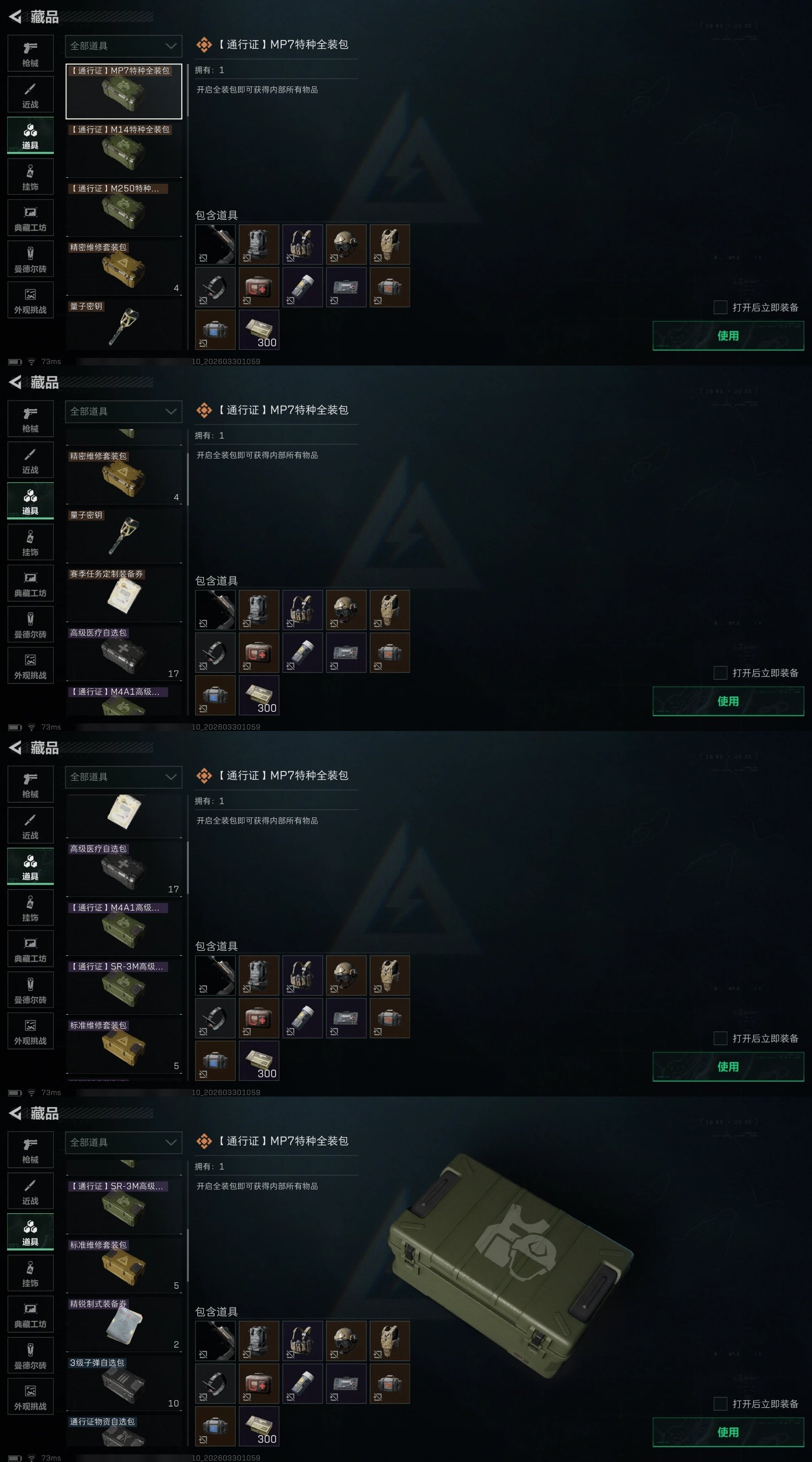Choose the 【通行证】M250特种 crate entry
This screenshot has width=812, height=1462.
coord(124,210)
